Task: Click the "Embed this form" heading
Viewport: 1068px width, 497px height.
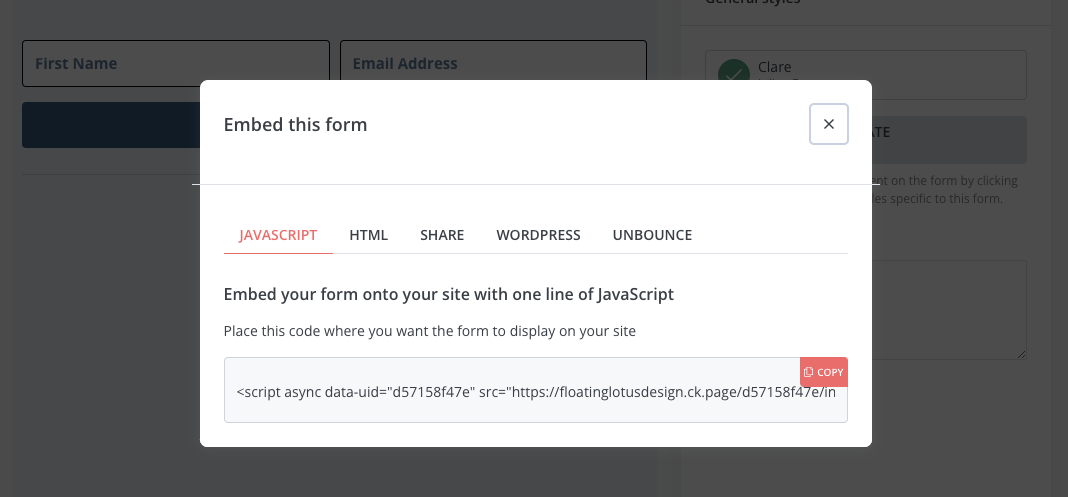Action: [296, 125]
